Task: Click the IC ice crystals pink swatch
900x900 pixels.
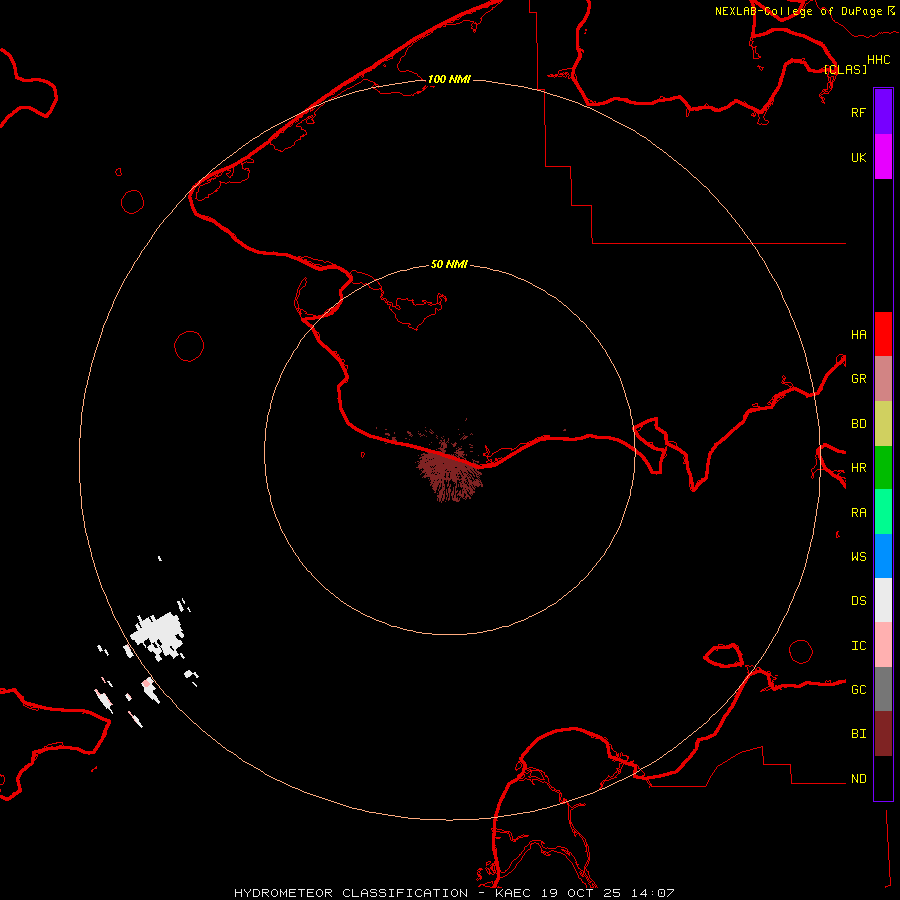Action: [x=883, y=645]
